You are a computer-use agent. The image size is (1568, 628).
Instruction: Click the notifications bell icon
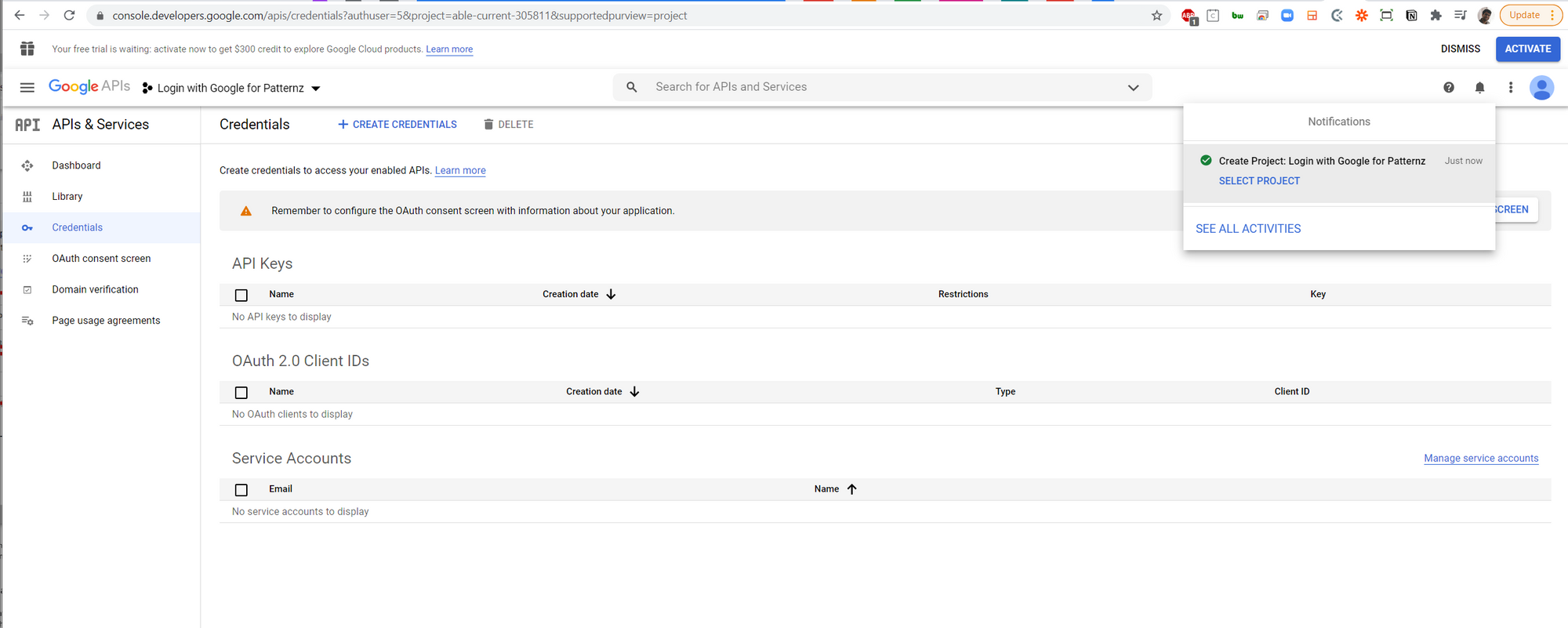(1479, 88)
